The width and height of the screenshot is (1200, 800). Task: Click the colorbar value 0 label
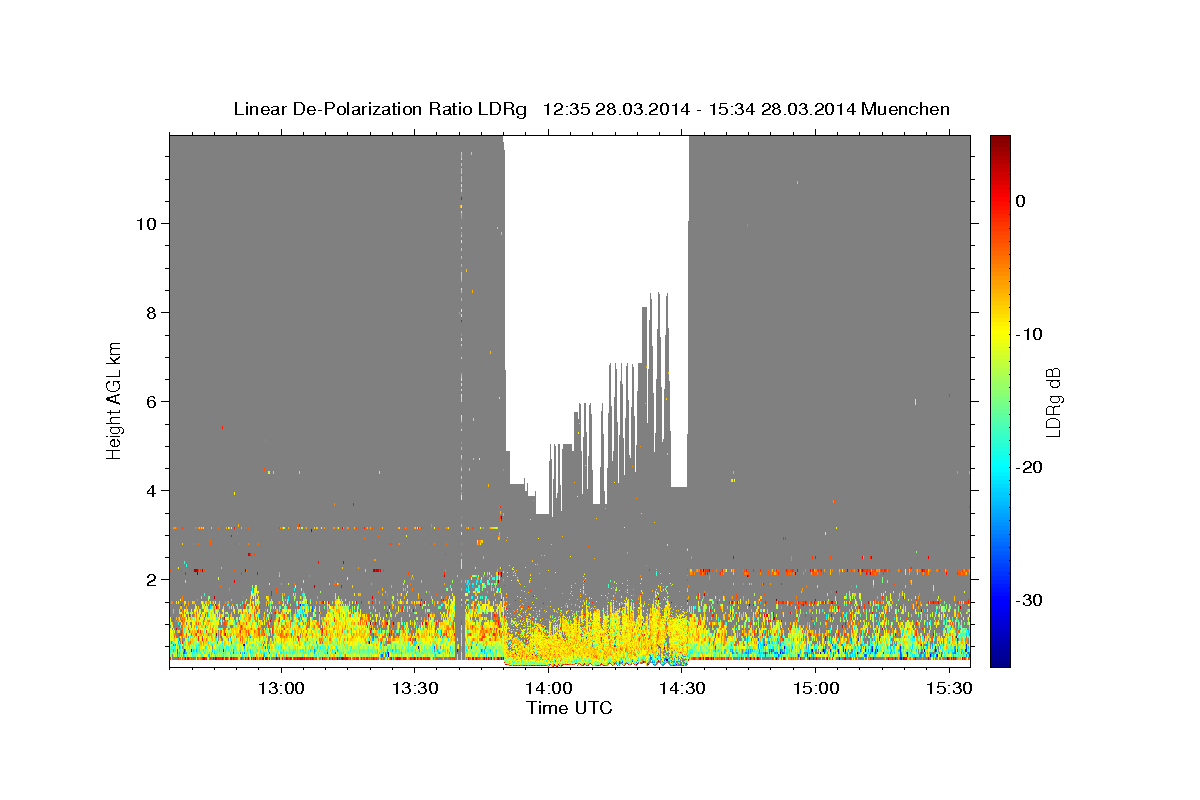click(x=1021, y=201)
